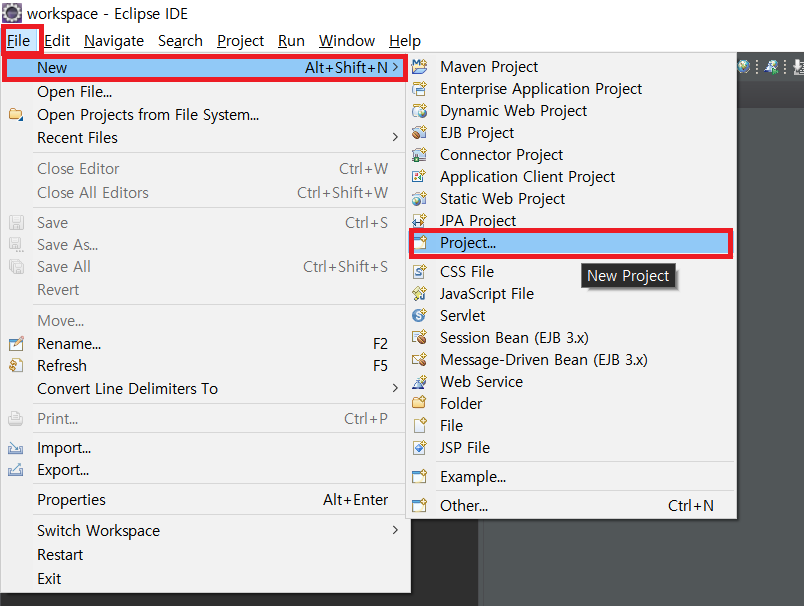Expand Convert Line Delimiters To arrow
Viewport: 804px width, 606px height.
pos(395,388)
